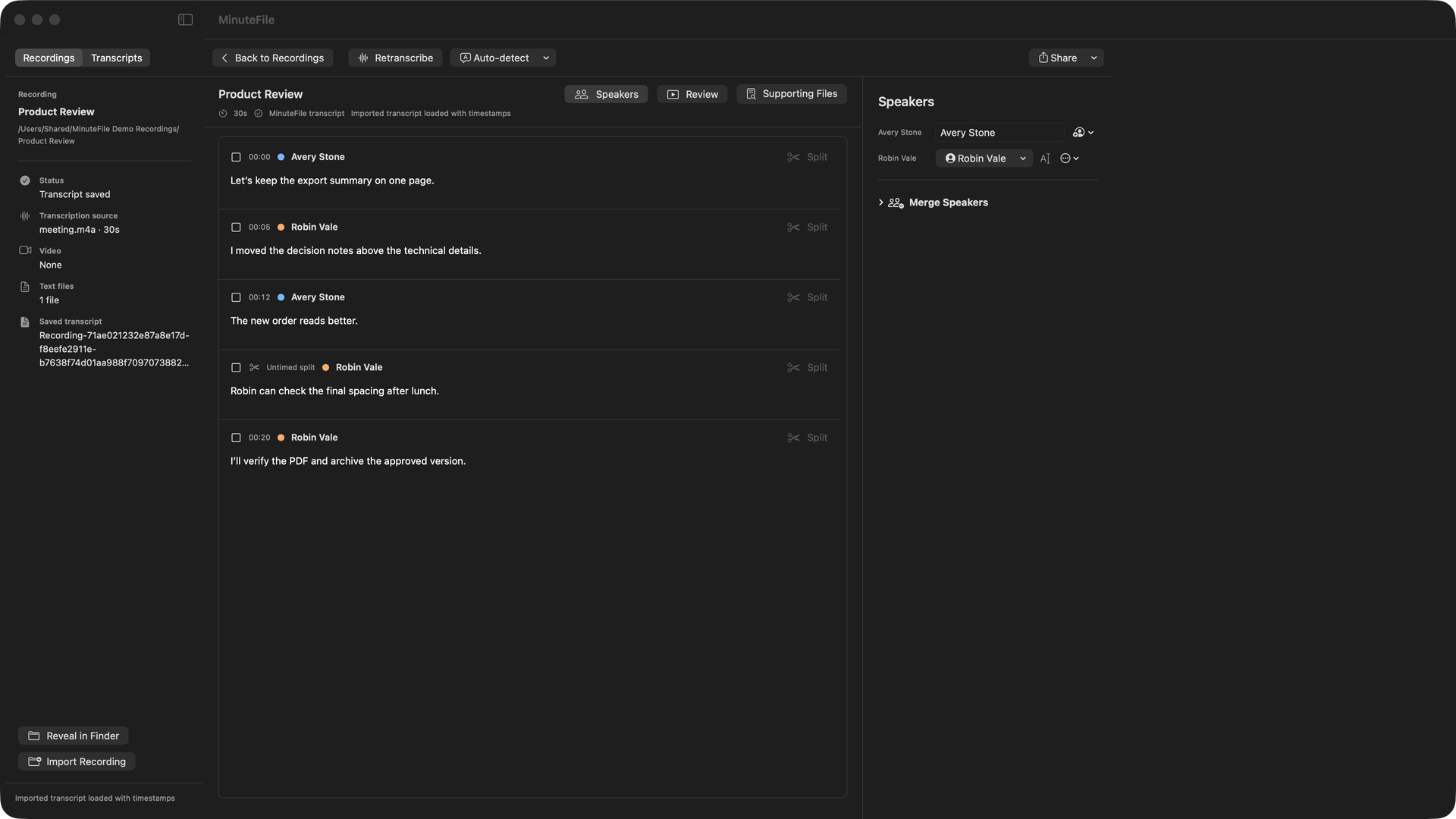Open the Supporting Files tab
The width and height of the screenshot is (1456, 819).
pyautogui.click(x=791, y=94)
